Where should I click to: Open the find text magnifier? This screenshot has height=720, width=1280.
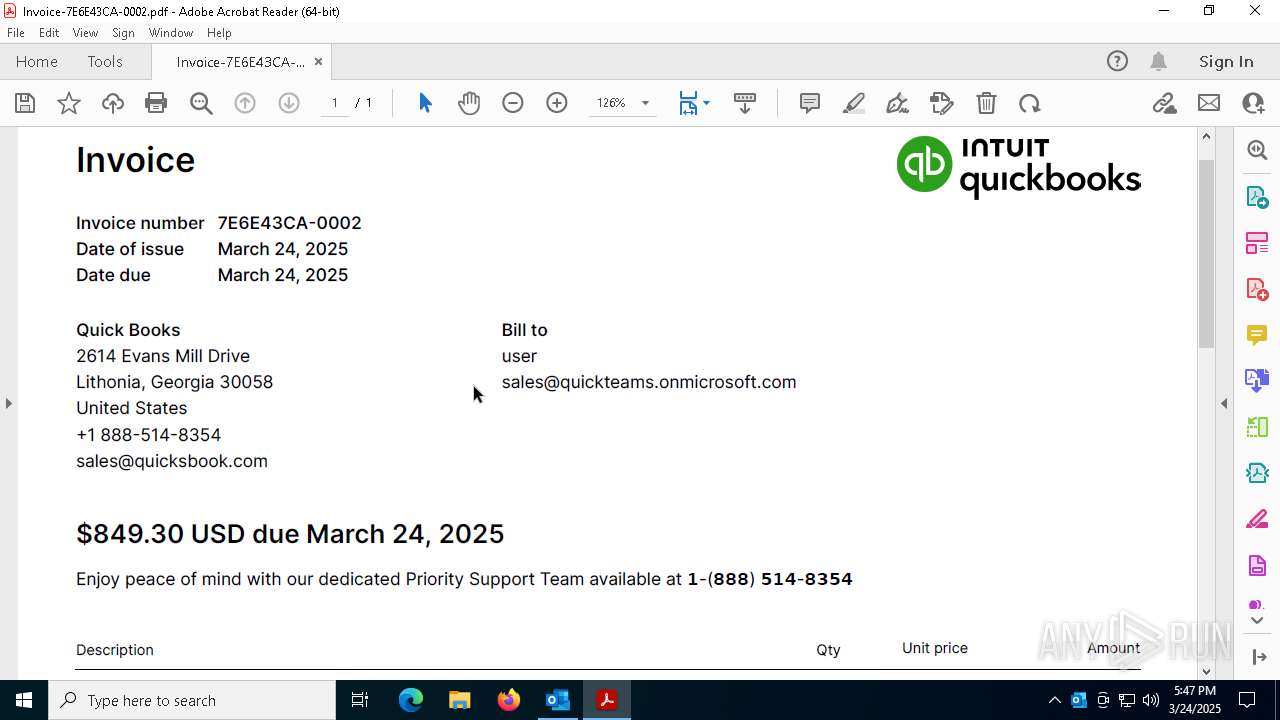click(201, 103)
